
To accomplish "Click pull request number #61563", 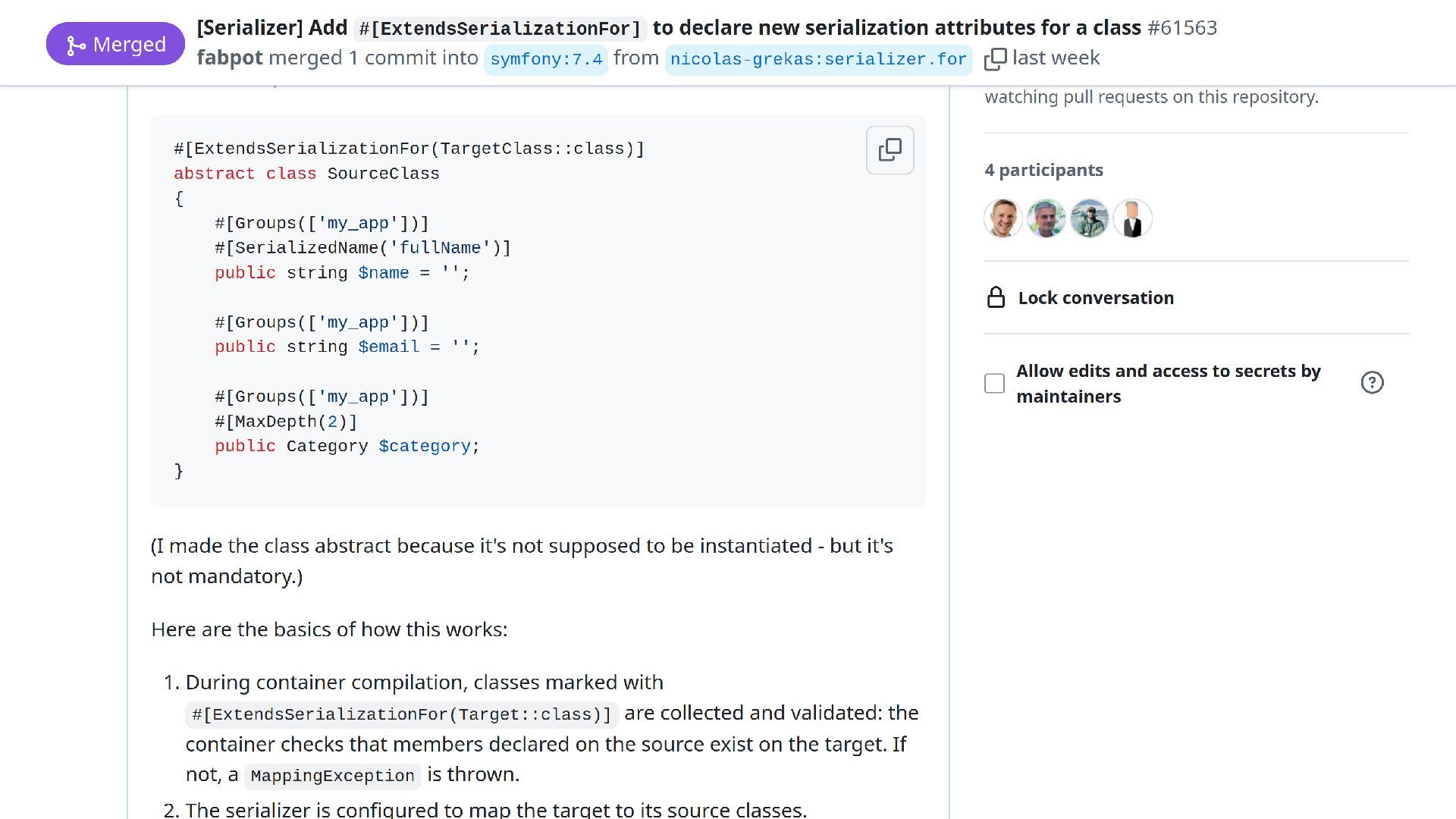I will point(1181,28).
